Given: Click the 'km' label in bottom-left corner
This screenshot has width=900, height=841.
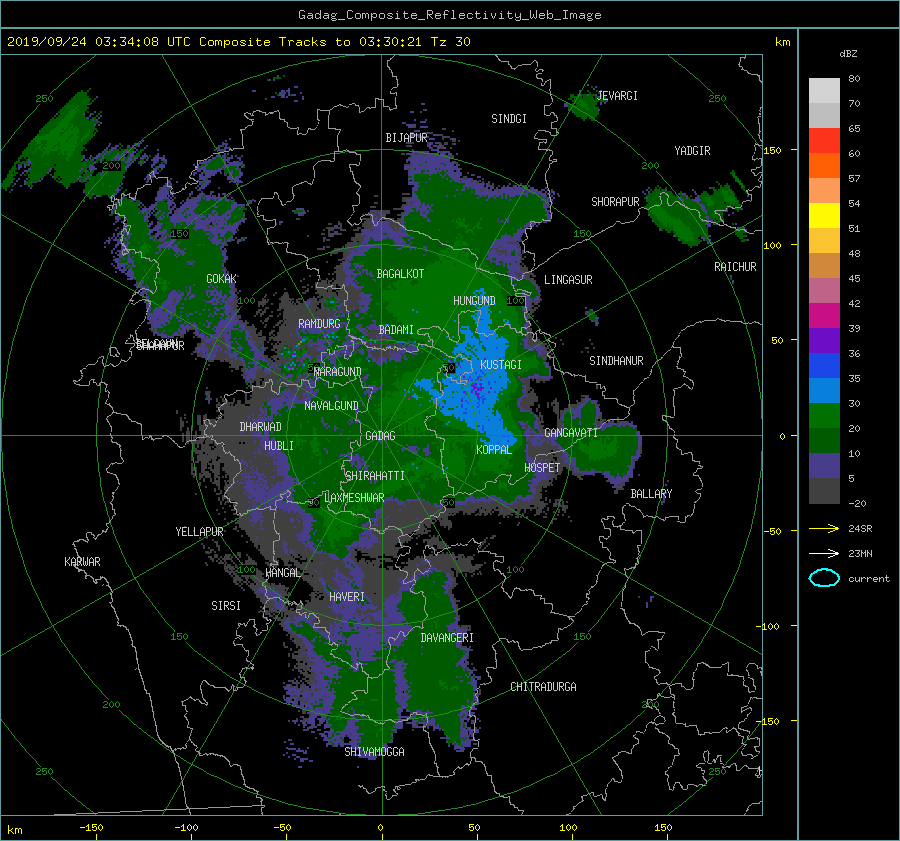Looking at the screenshot, I should [14, 830].
